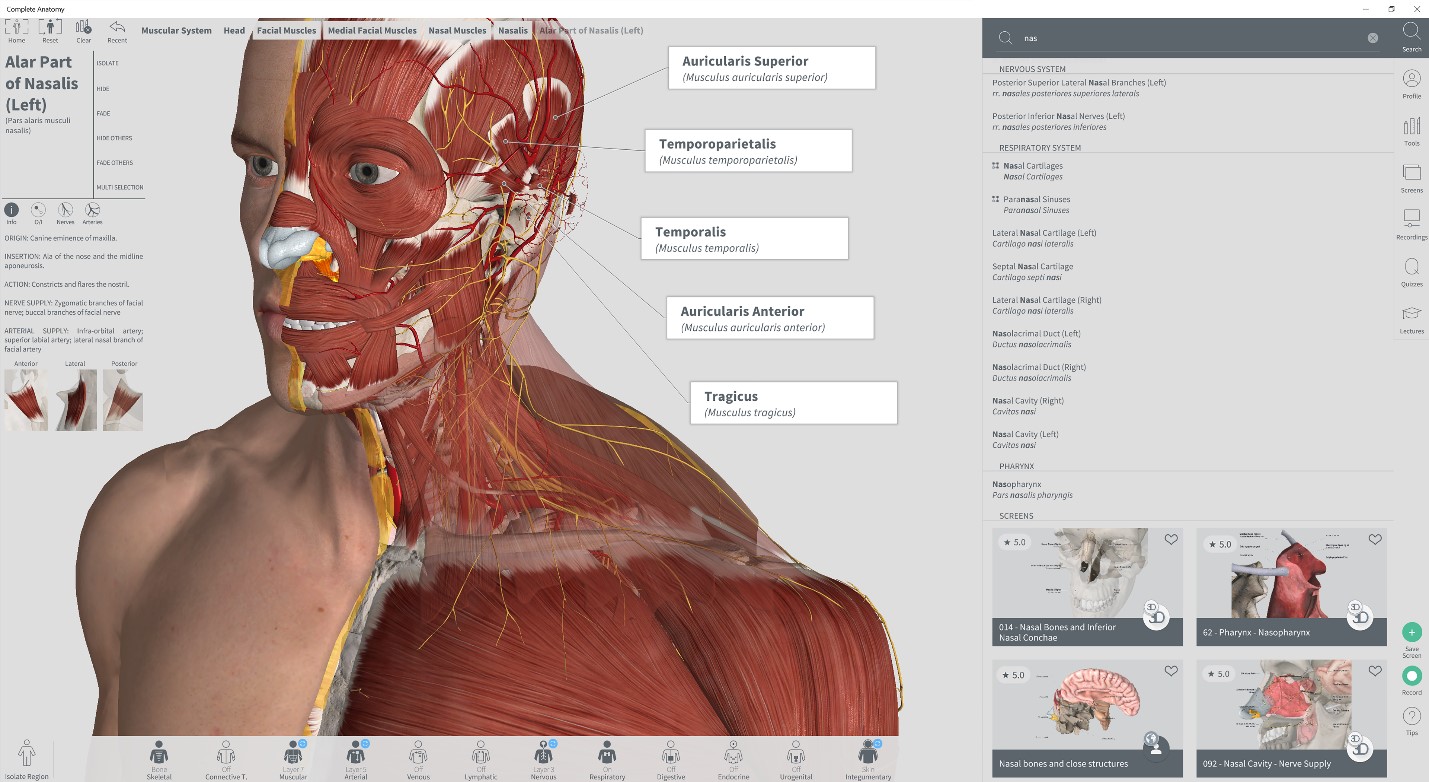The image size is (1429, 782).
Task: Toggle the Venous system layer
Action: click(x=418, y=757)
